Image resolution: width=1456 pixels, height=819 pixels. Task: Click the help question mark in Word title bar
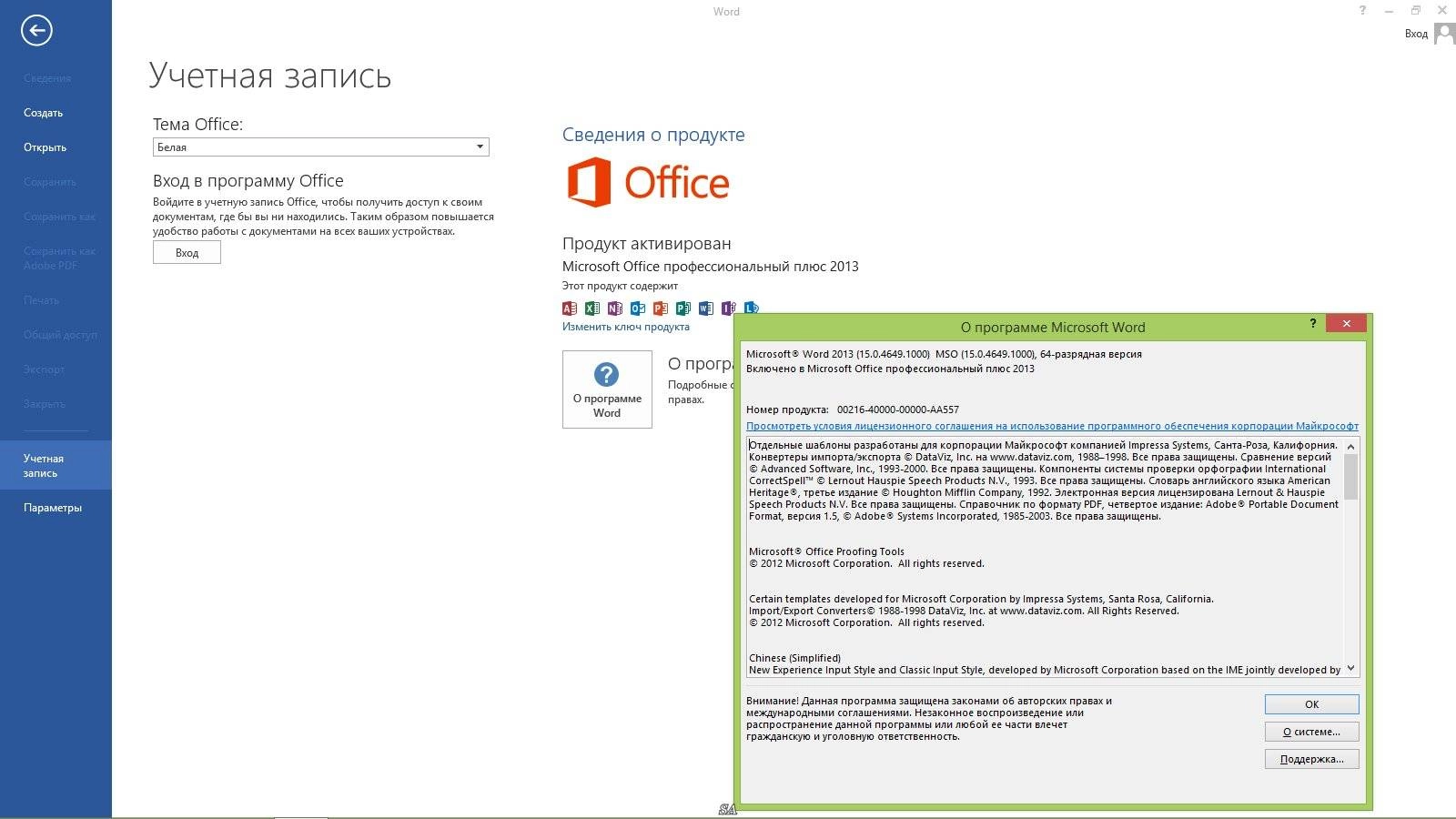[x=1362, y=11]
